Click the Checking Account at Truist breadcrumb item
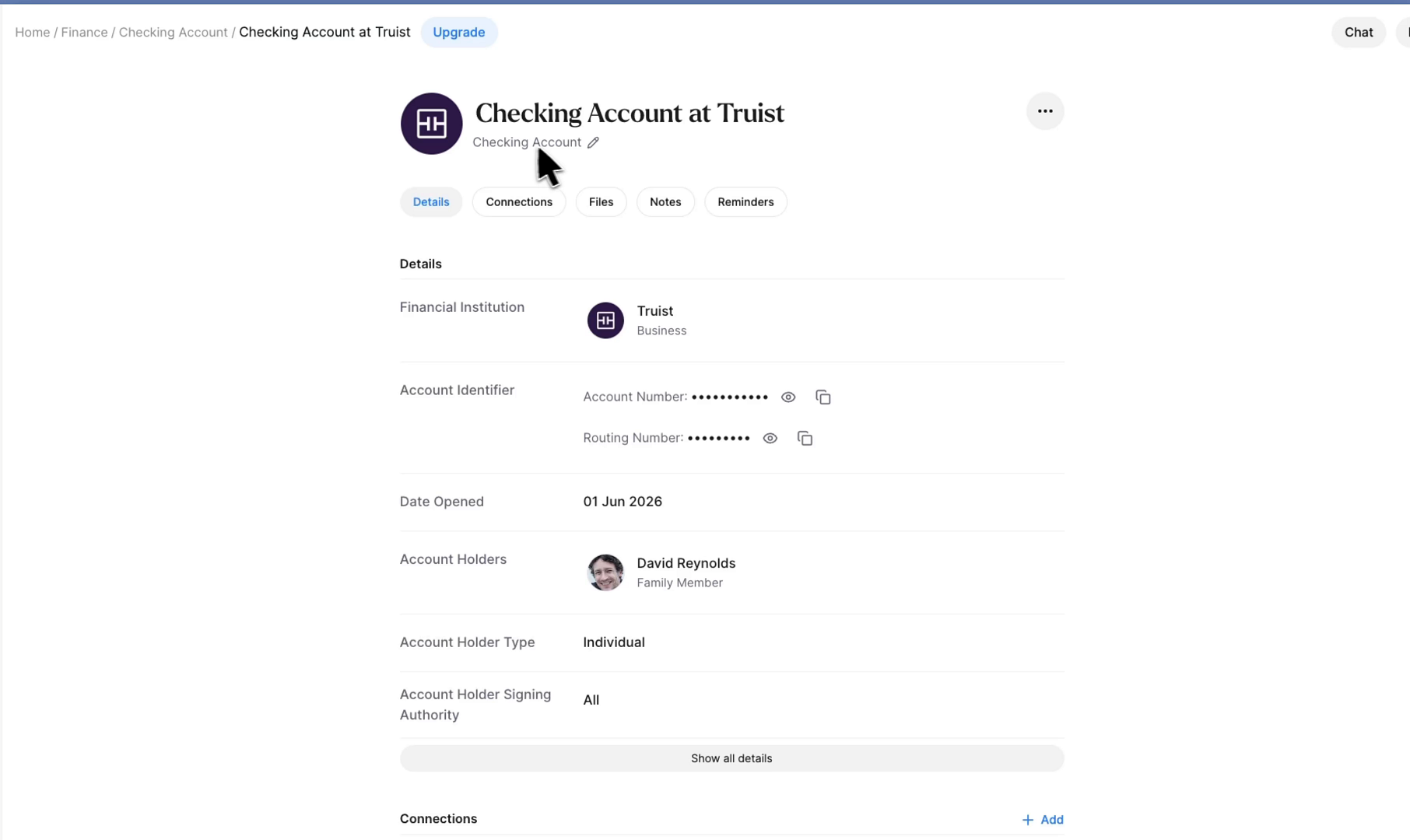Screen dimensions: 1410x840 [x=324, y=33]
